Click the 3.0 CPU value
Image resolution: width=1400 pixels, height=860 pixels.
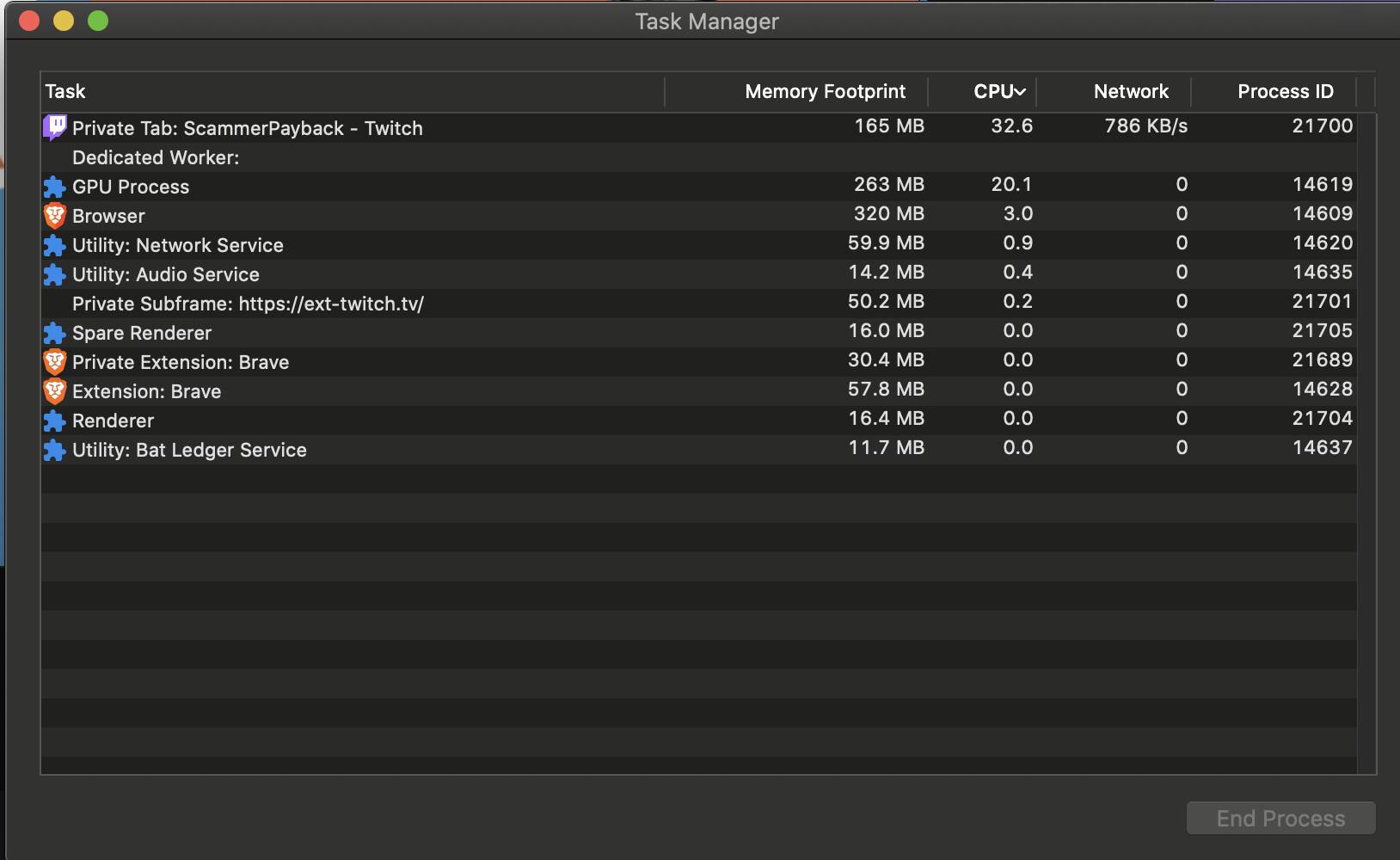click(1018, 213)
